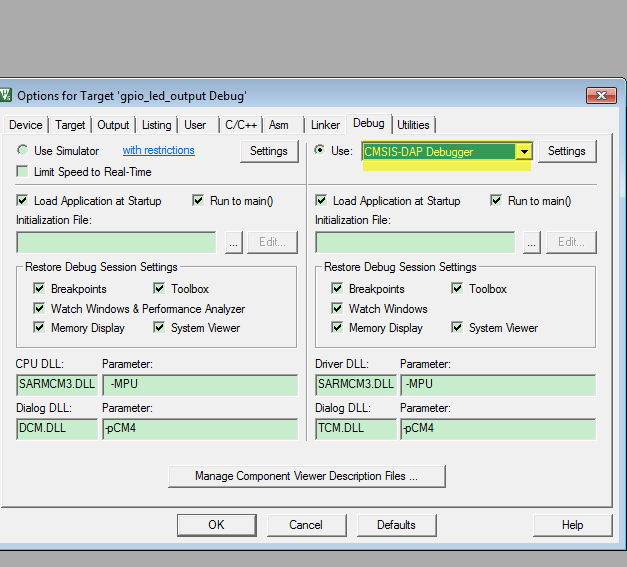Click the CPU DLL field SARMCM3.DLL

pyautogui.click(x=57, y=385)
